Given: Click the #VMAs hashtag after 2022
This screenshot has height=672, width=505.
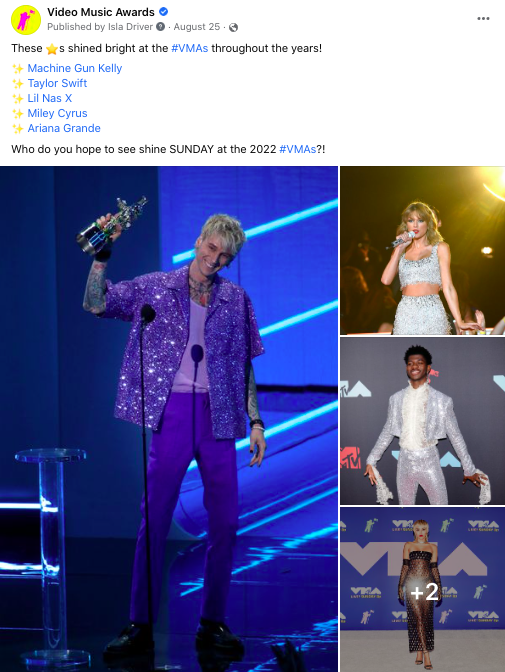Looking at the screenshot, I should click(x=298, y=149).
